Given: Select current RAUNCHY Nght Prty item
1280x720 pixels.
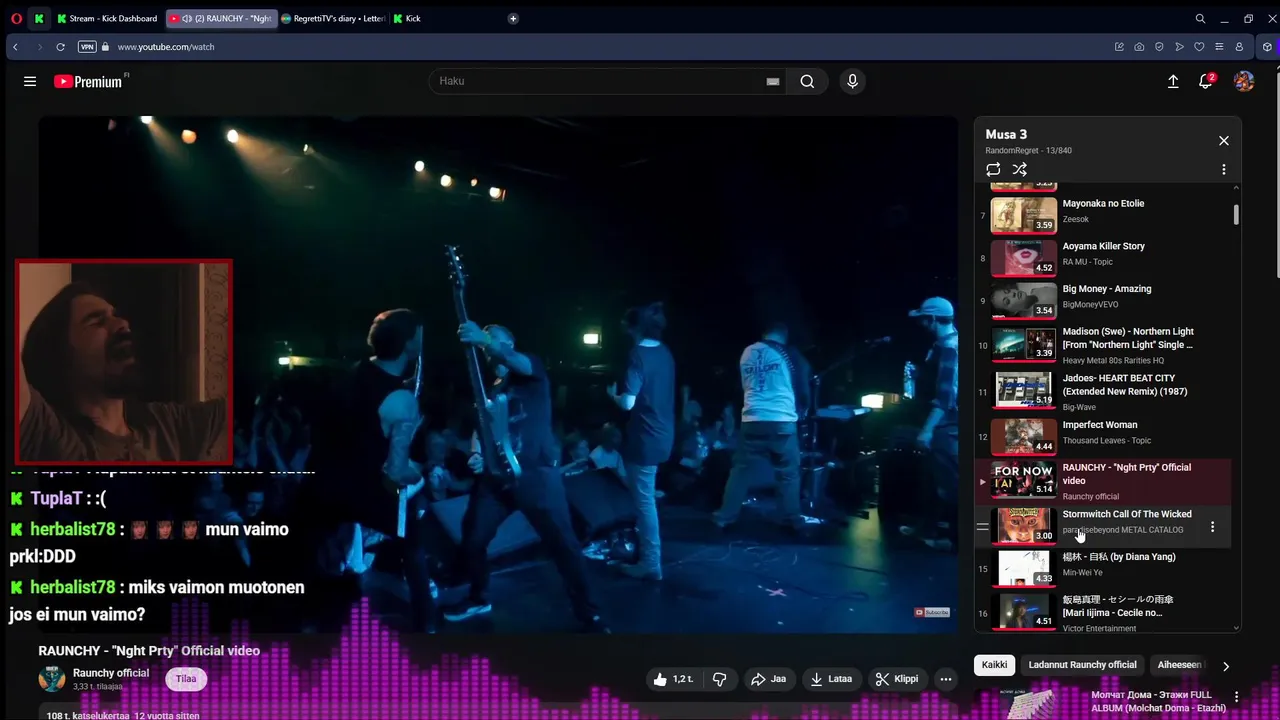Looking at the screenshot, I should (x=1103, y=481).
